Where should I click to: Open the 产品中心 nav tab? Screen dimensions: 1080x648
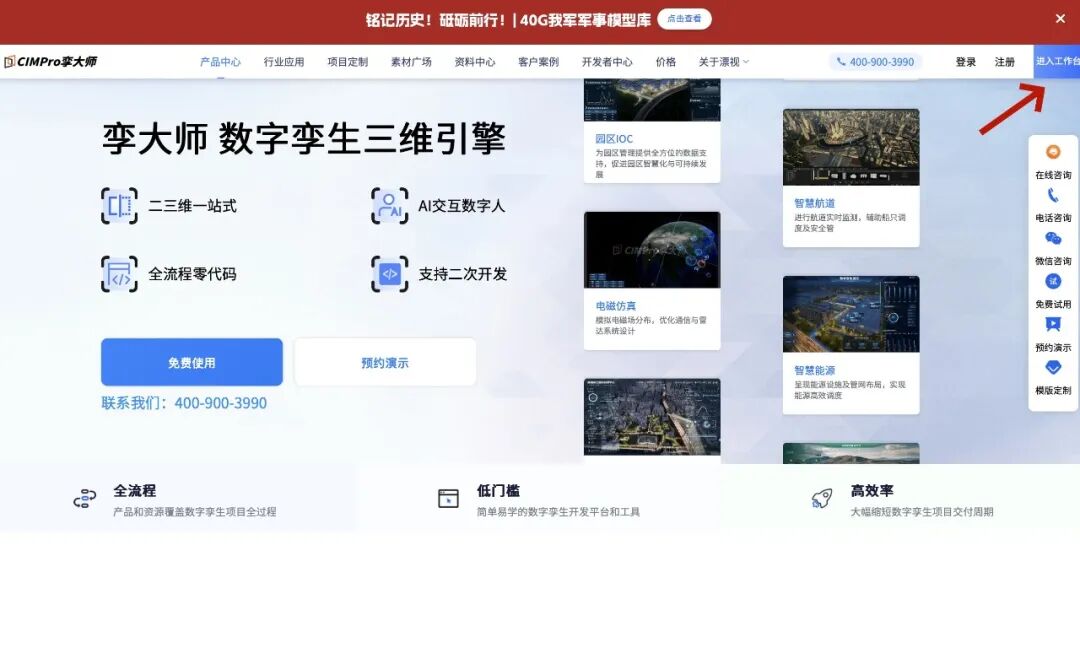pyautogui.click(x=220, y=62)
